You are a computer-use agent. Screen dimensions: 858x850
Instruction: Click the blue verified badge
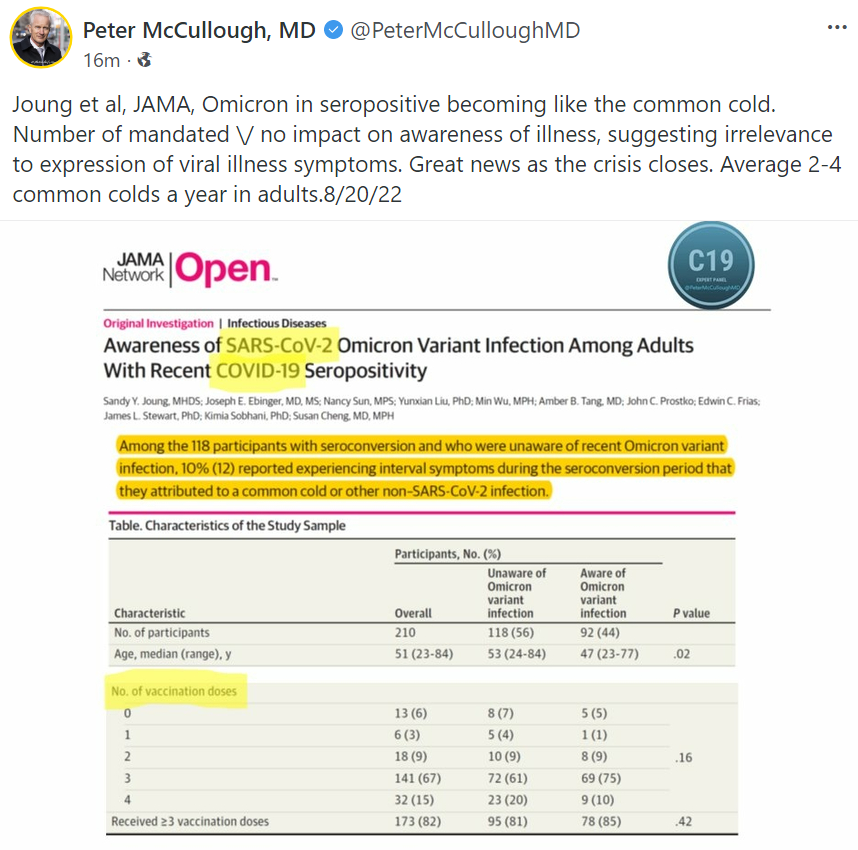tap(334, 30)
